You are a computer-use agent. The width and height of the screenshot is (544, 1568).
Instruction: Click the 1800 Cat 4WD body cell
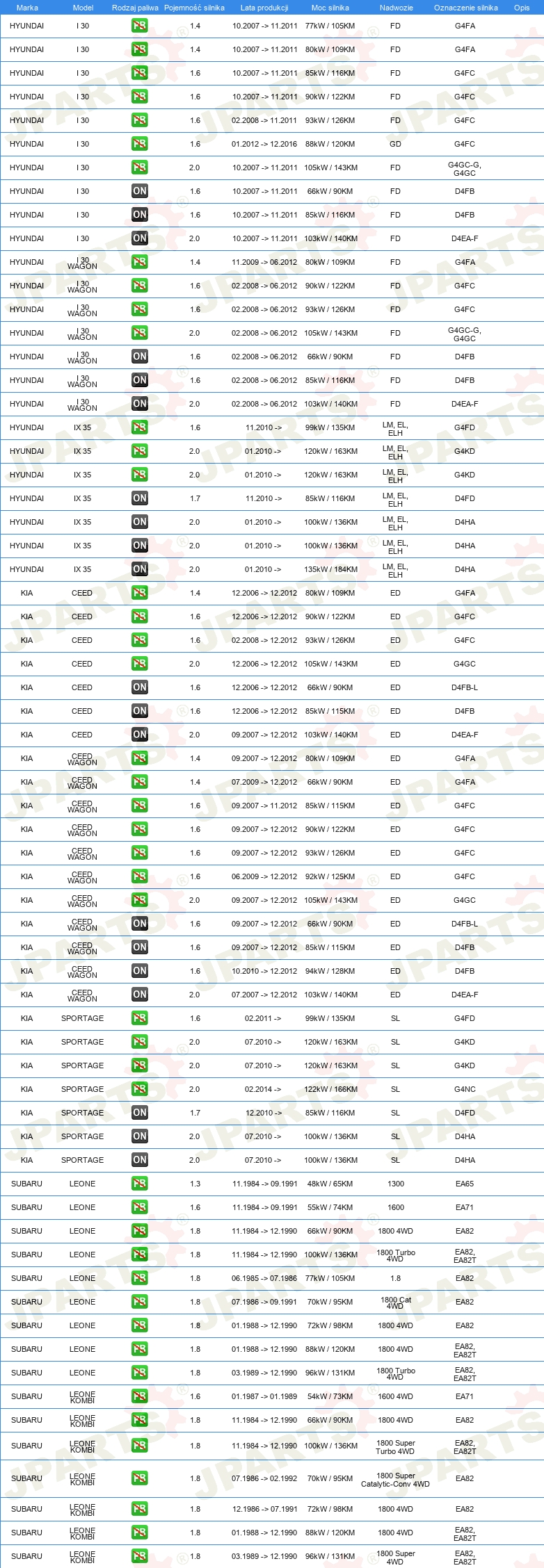pos(396,1302)
